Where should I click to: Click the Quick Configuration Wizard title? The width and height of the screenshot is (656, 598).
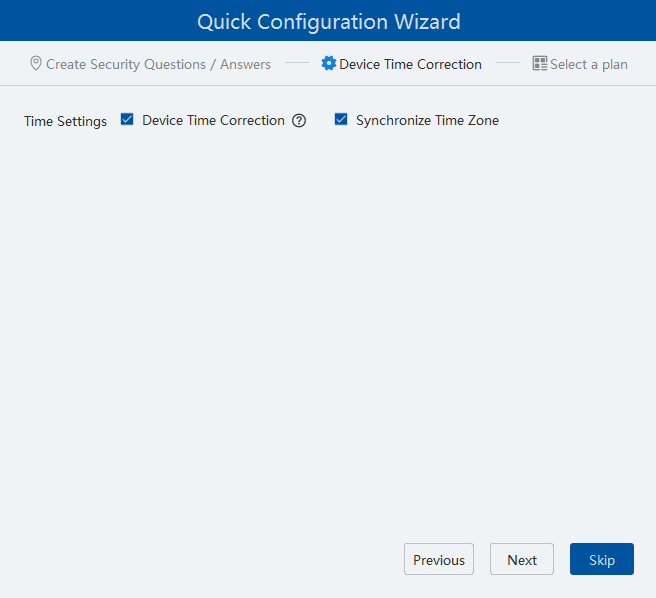tap(328, 21)
